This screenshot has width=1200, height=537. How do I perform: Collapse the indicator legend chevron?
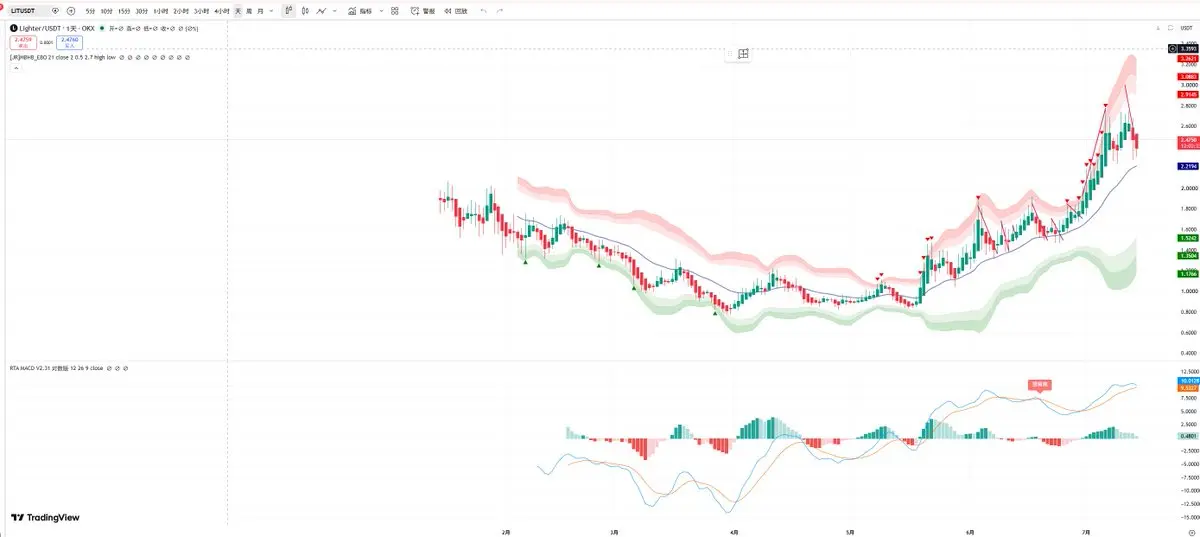(x=16, y=68)
